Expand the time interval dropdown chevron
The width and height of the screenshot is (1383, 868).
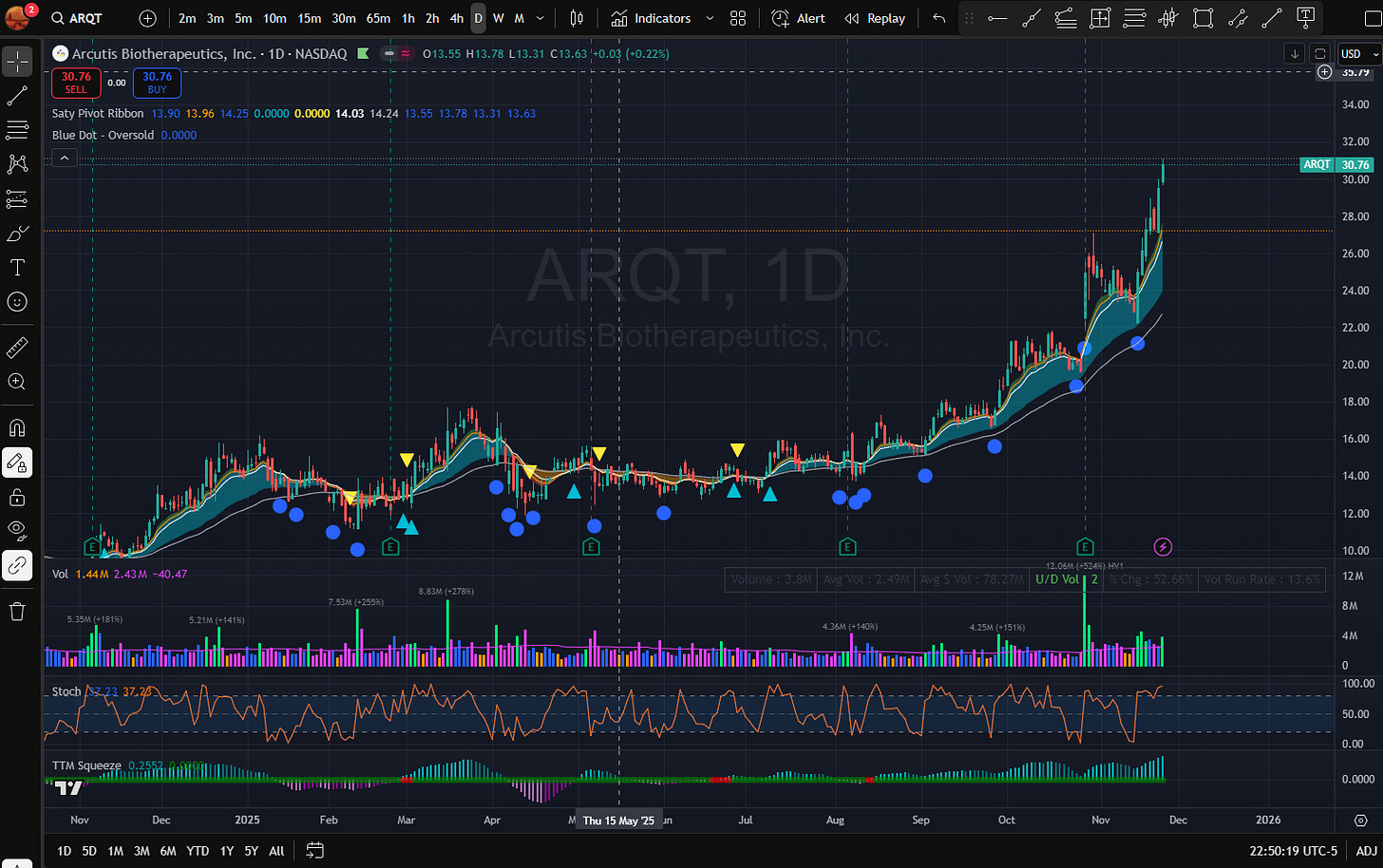pyautogui.click(x=540, y=18)
